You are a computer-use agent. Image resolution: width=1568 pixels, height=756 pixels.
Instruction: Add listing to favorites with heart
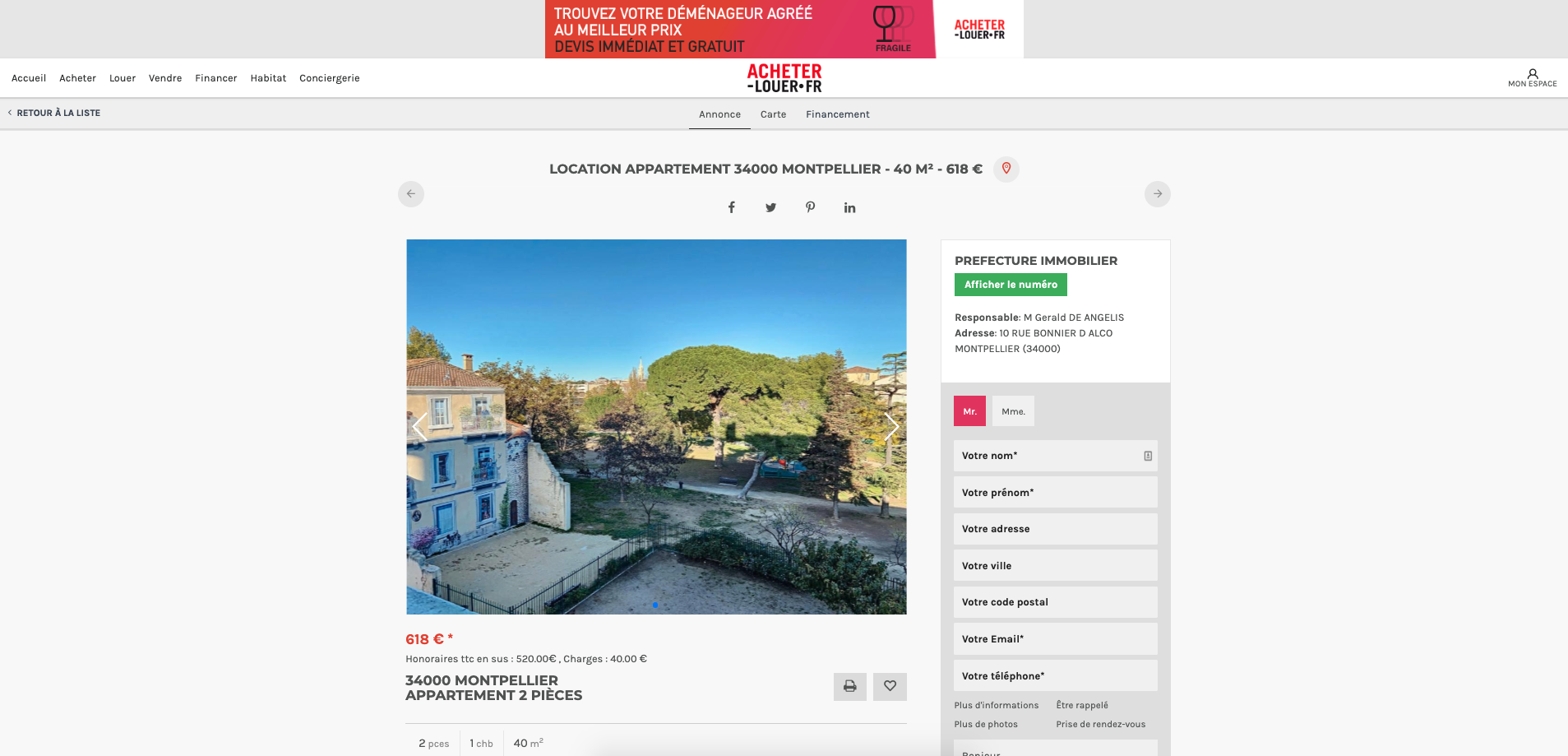coord(890,687)
